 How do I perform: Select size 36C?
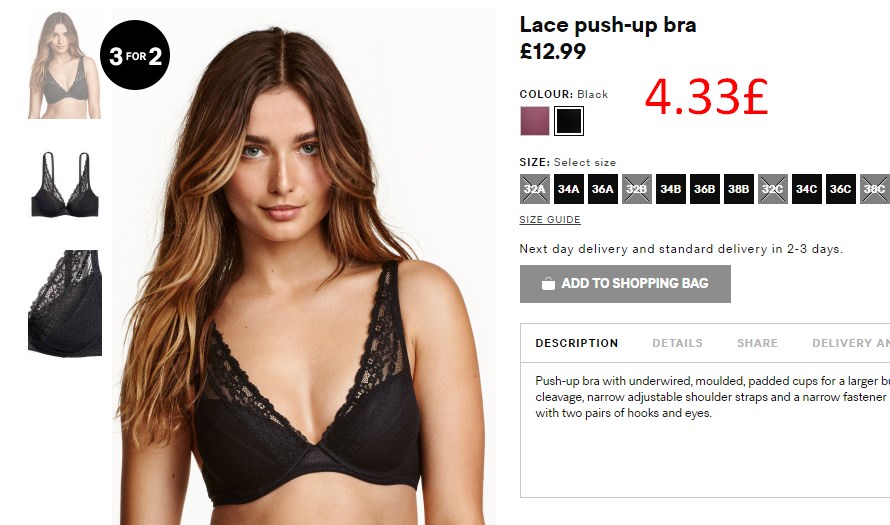pos(841,189)
